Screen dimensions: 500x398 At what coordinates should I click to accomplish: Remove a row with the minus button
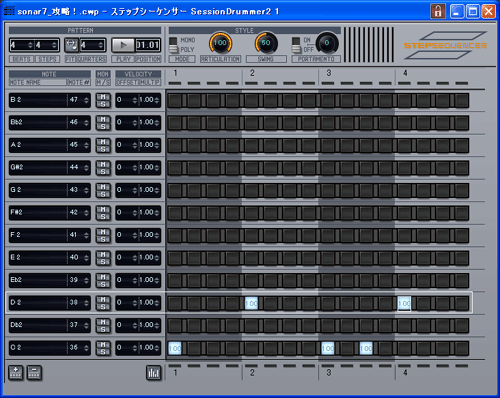point(34,373)
